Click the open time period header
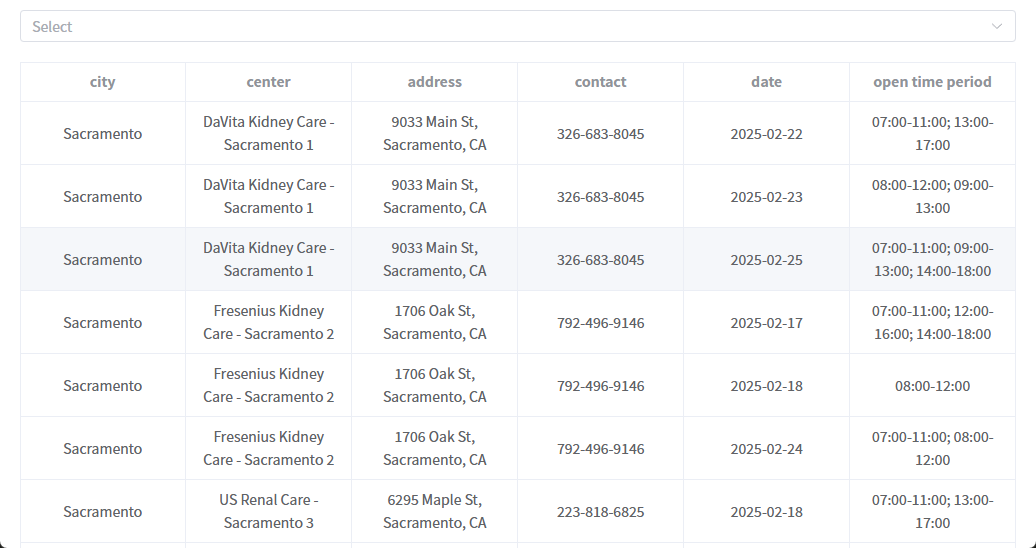The height and width of the screenshot is (548, 1036). pos(932,82)
